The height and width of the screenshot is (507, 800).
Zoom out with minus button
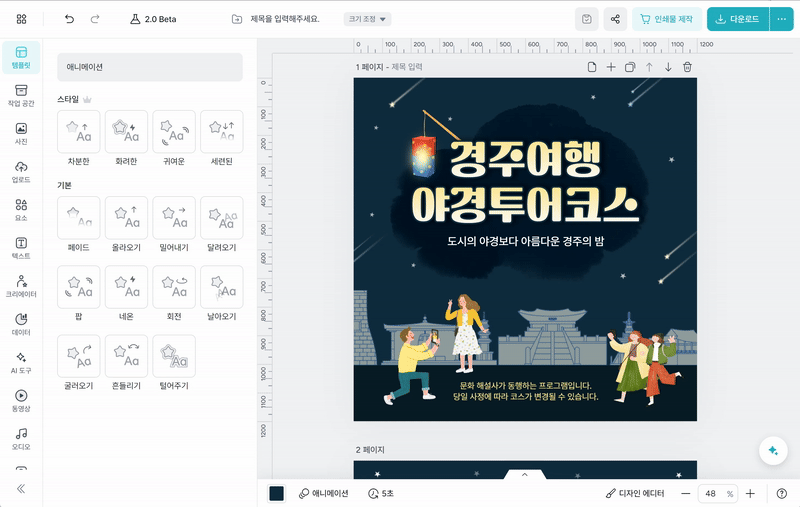coord(686,493)
